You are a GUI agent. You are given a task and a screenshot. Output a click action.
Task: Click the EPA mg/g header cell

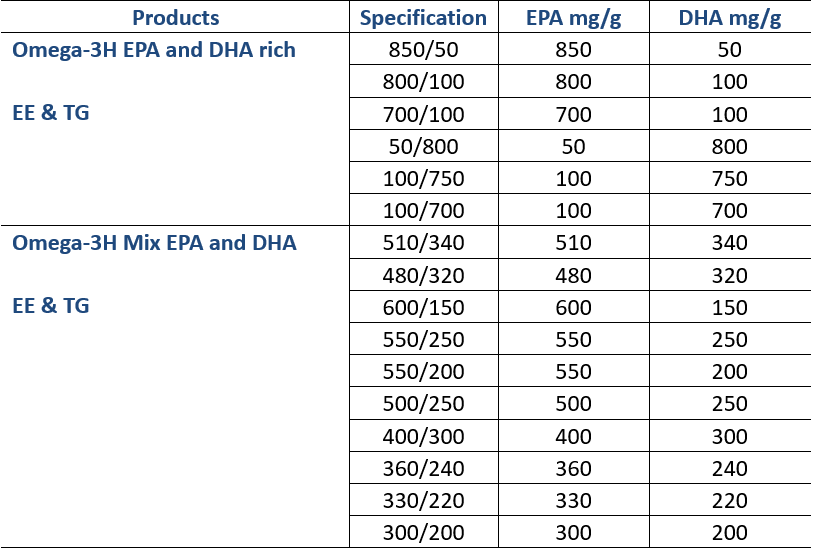pyautogui.click(x=573, y=18)
